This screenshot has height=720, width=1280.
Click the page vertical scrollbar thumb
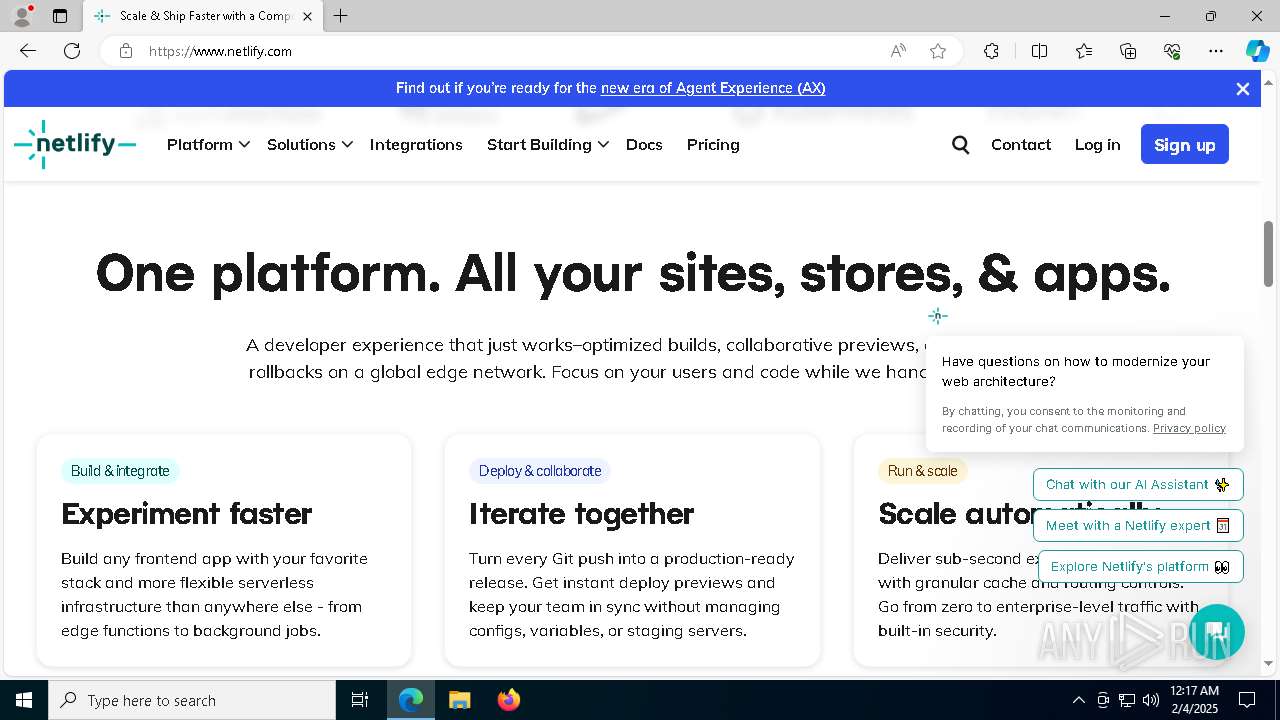click(x=1268, y=253)
